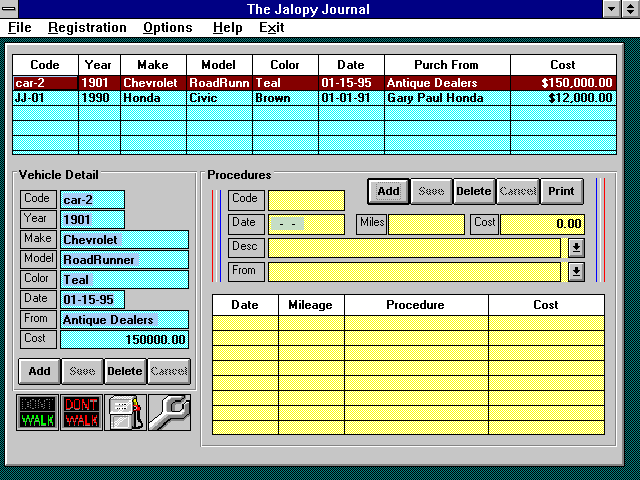Click the procedure Code input field
640x480 pixels.
(306, 200)
